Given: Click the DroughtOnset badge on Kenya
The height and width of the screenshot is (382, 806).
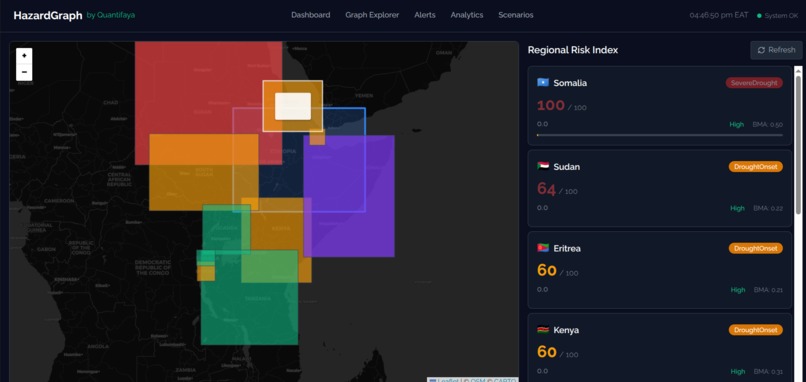Looking at the screenshot, I should coord(756,330).
